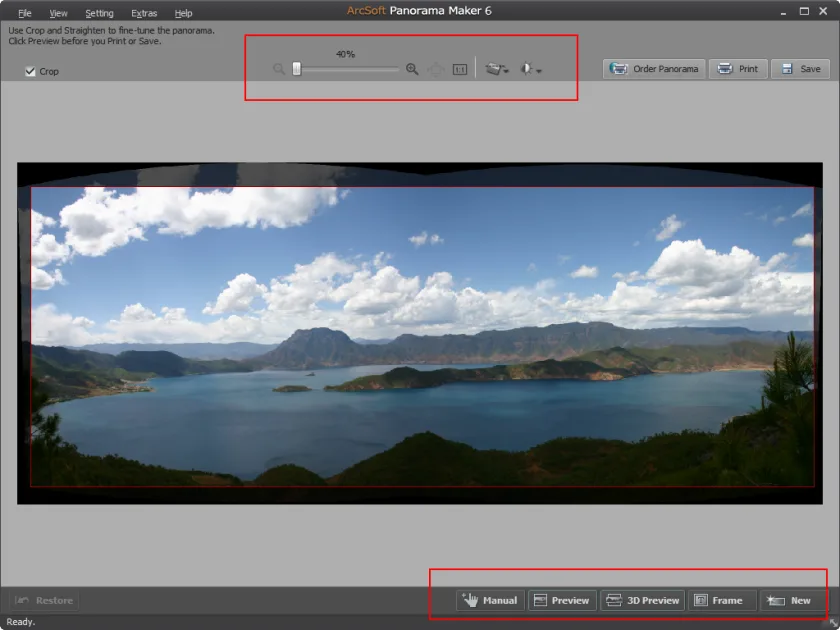This screenshot has width=840, height=630.
Task: Click the Print button
Action: 738,69
